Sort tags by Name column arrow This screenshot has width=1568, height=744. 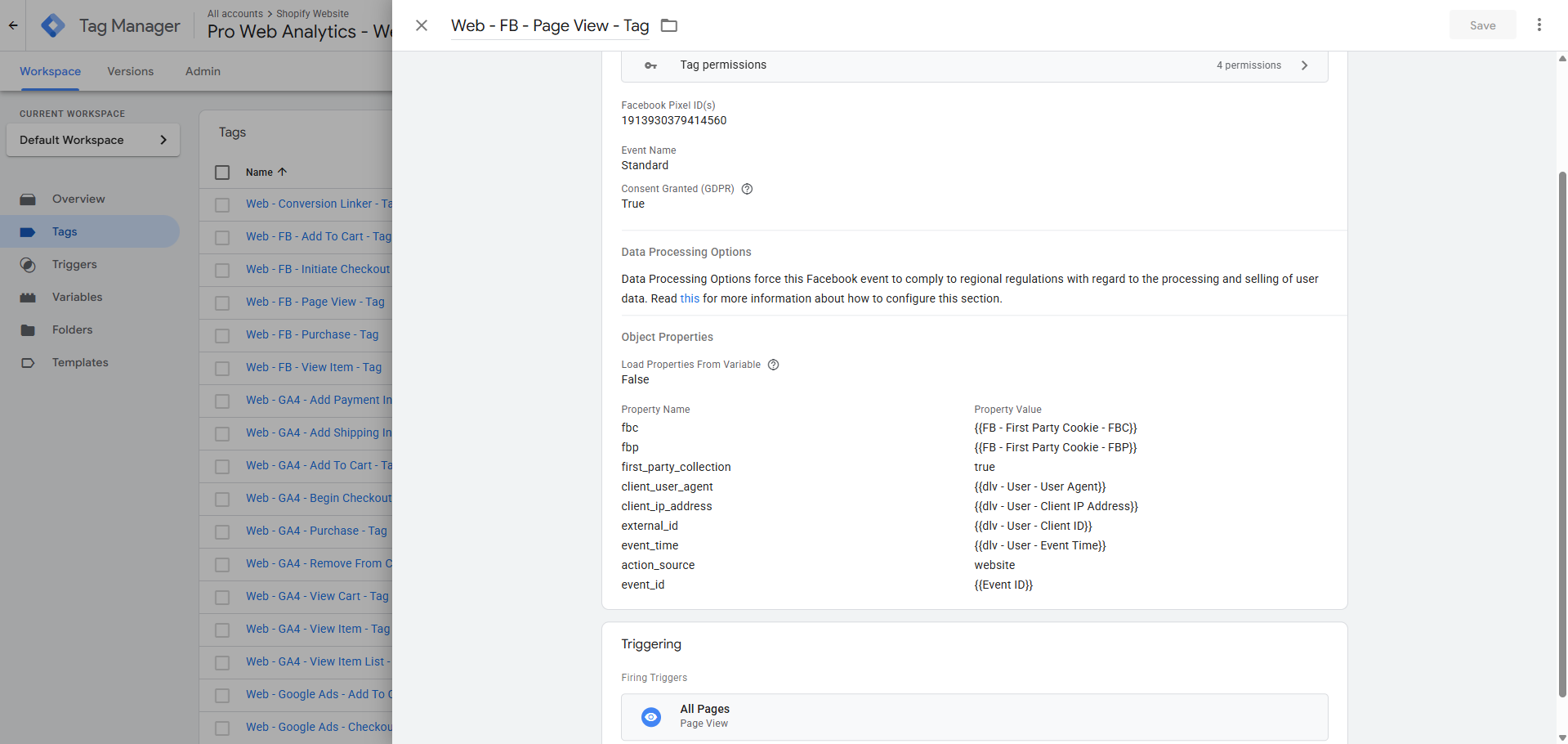(x=283, y=173)
